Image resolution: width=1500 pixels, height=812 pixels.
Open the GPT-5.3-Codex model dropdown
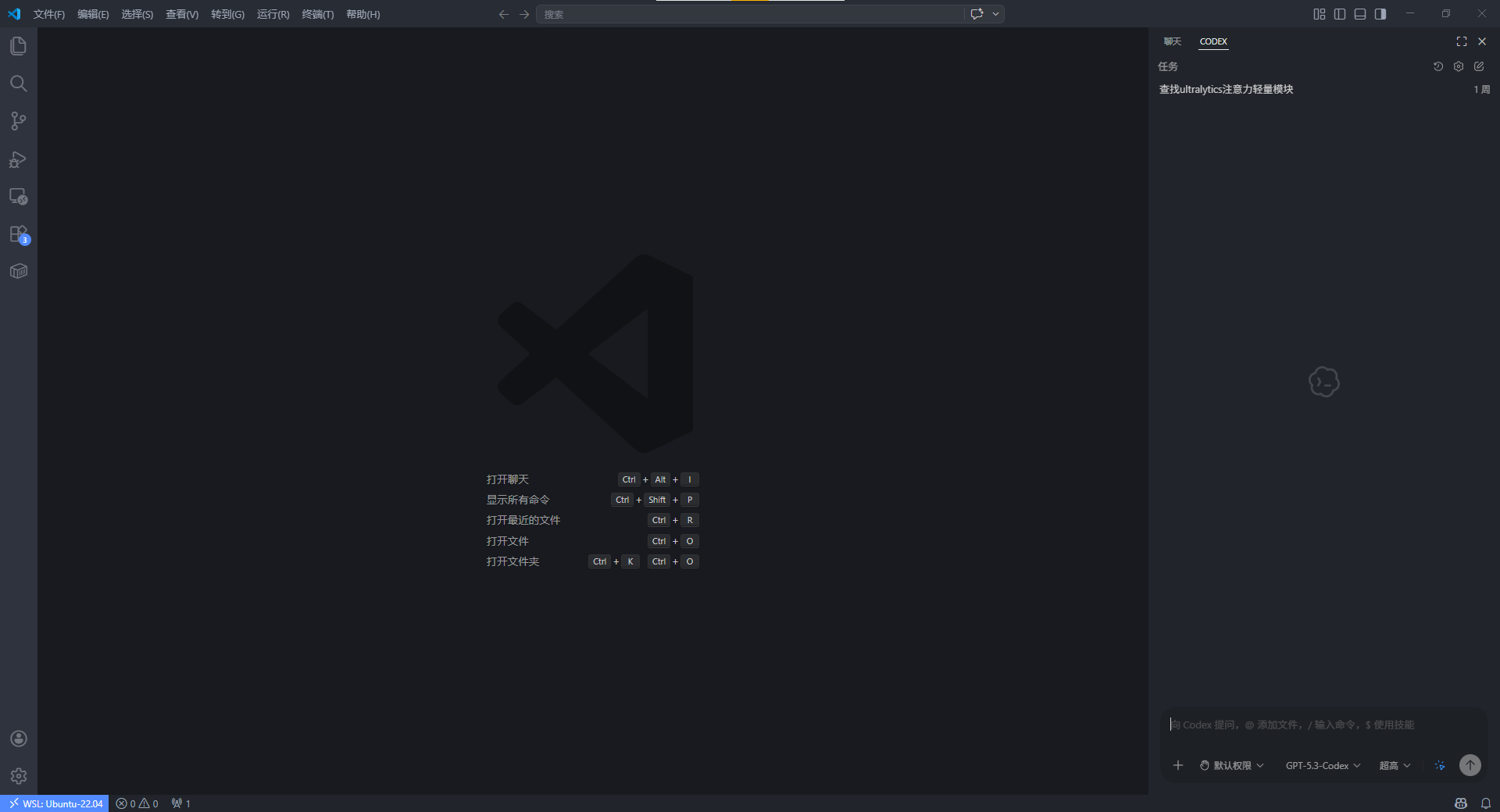[1323, 765]
